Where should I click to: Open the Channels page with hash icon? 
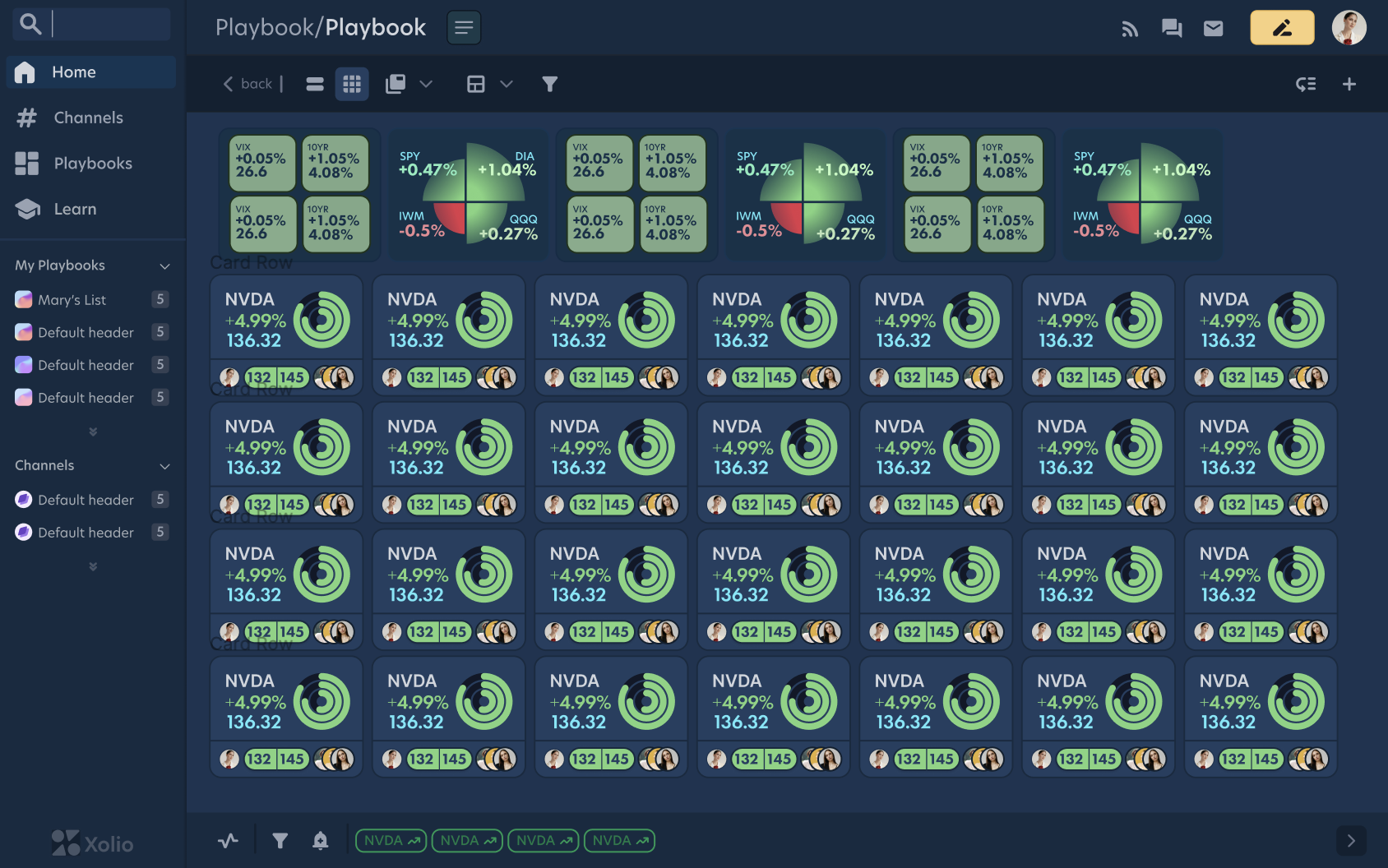click(x=91, y=118)
